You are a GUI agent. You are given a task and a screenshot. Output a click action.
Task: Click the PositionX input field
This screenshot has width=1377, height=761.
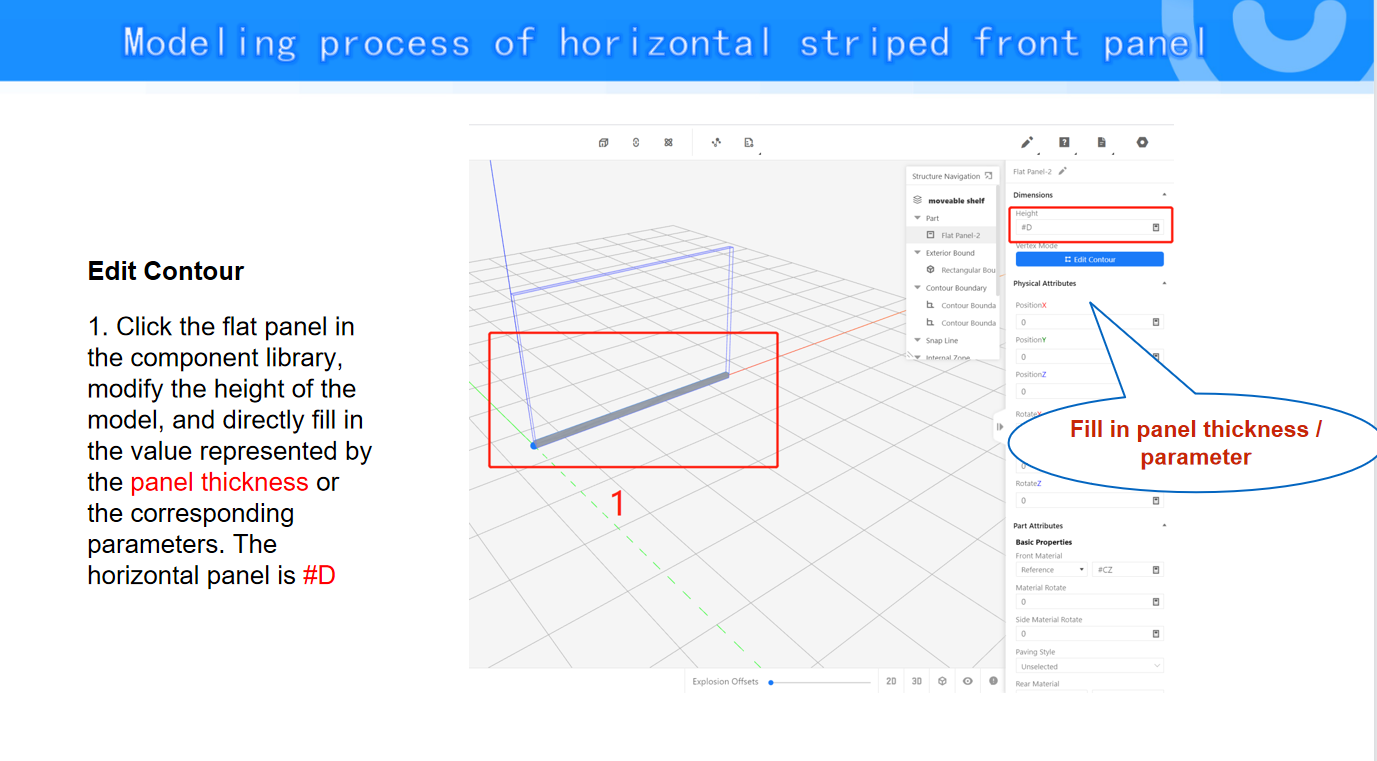tap(1082, 322)
